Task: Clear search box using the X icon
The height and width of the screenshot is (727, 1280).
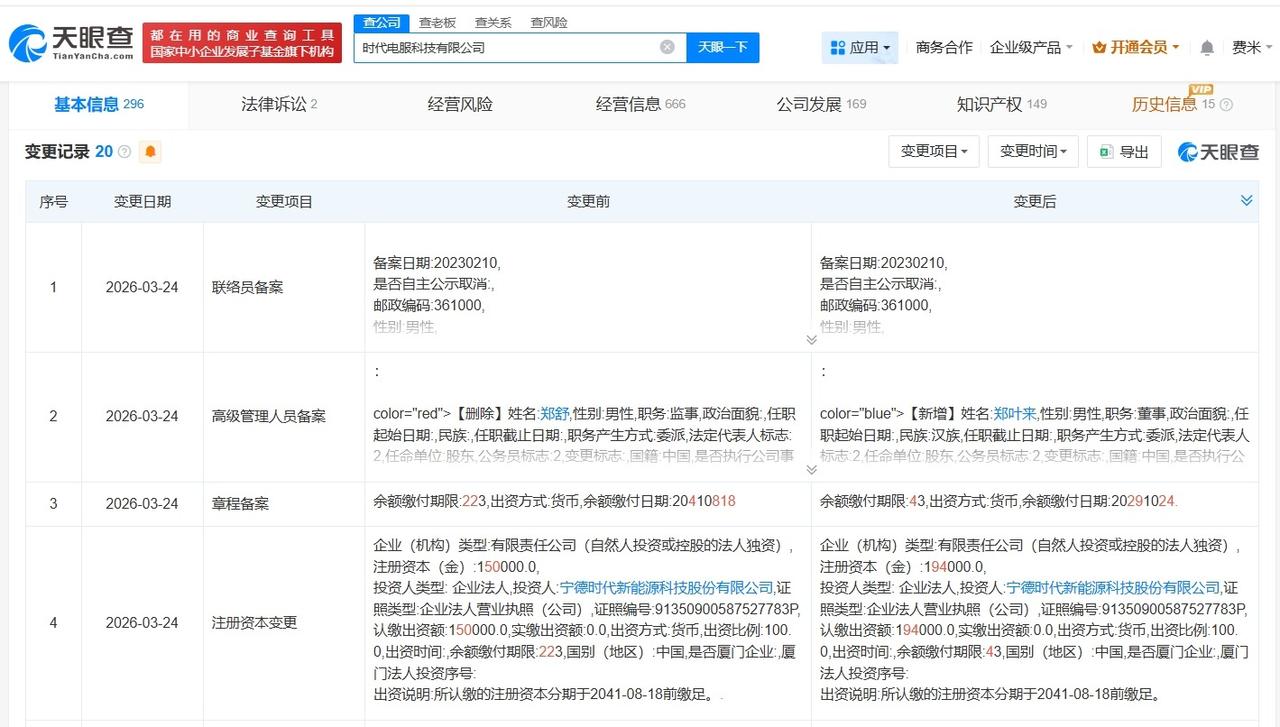Action: (x=667, y=47)
